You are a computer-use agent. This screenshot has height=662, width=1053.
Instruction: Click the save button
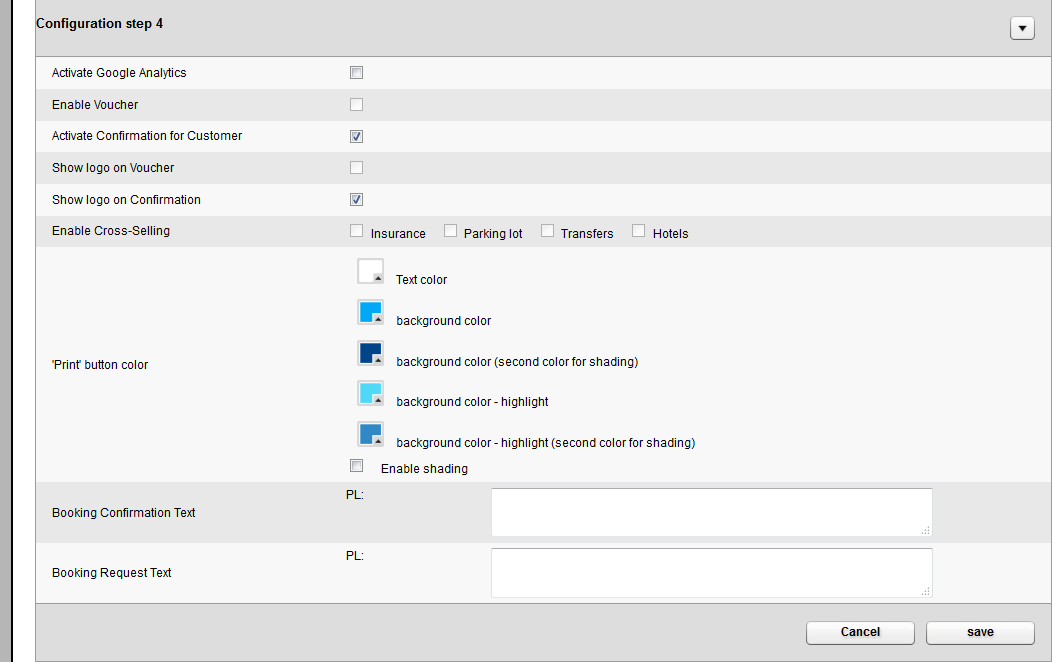980,632
